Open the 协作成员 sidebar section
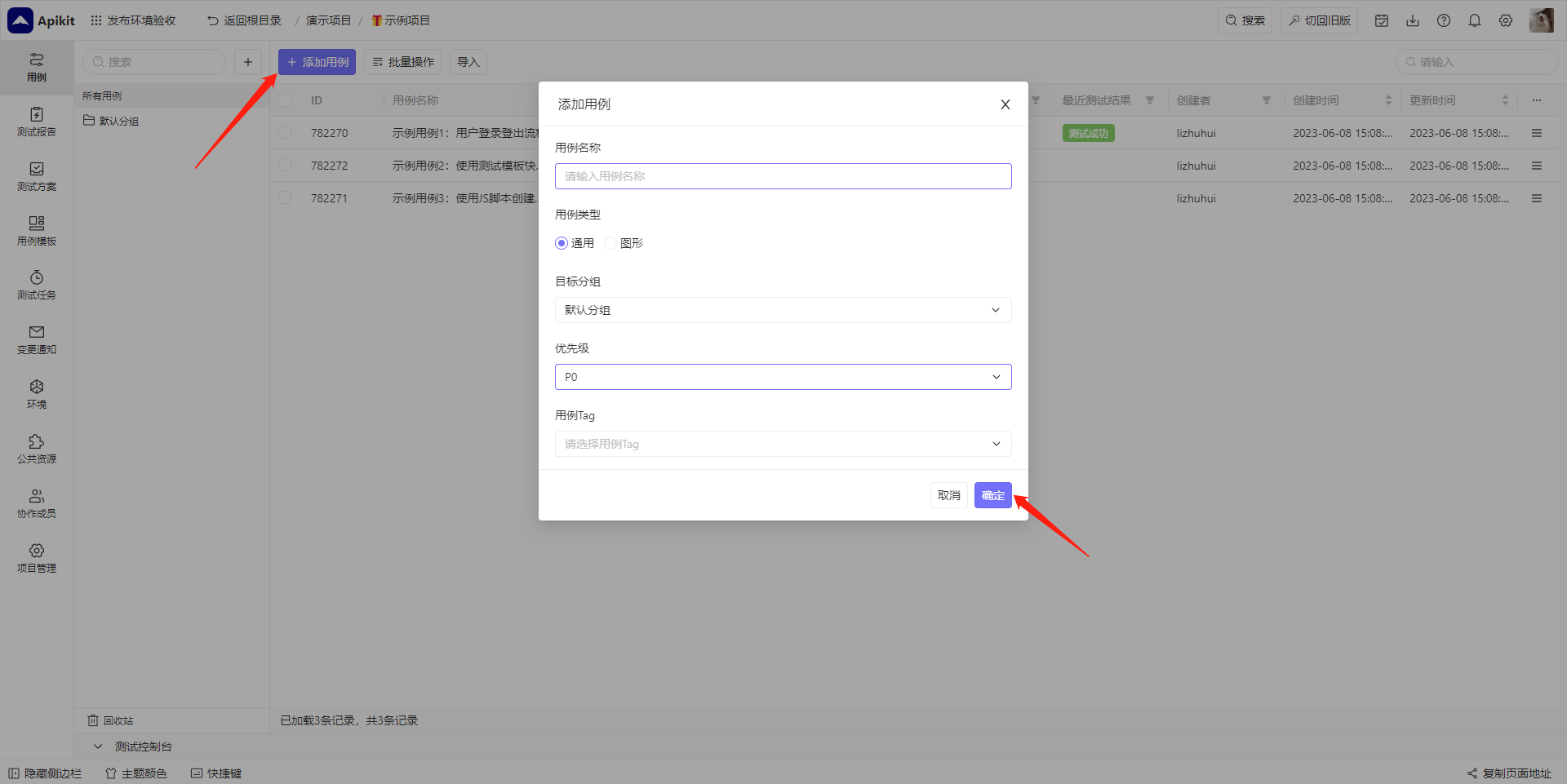Image resolution: width=1567 pixels, height=784 pixels. pos(37,504)
